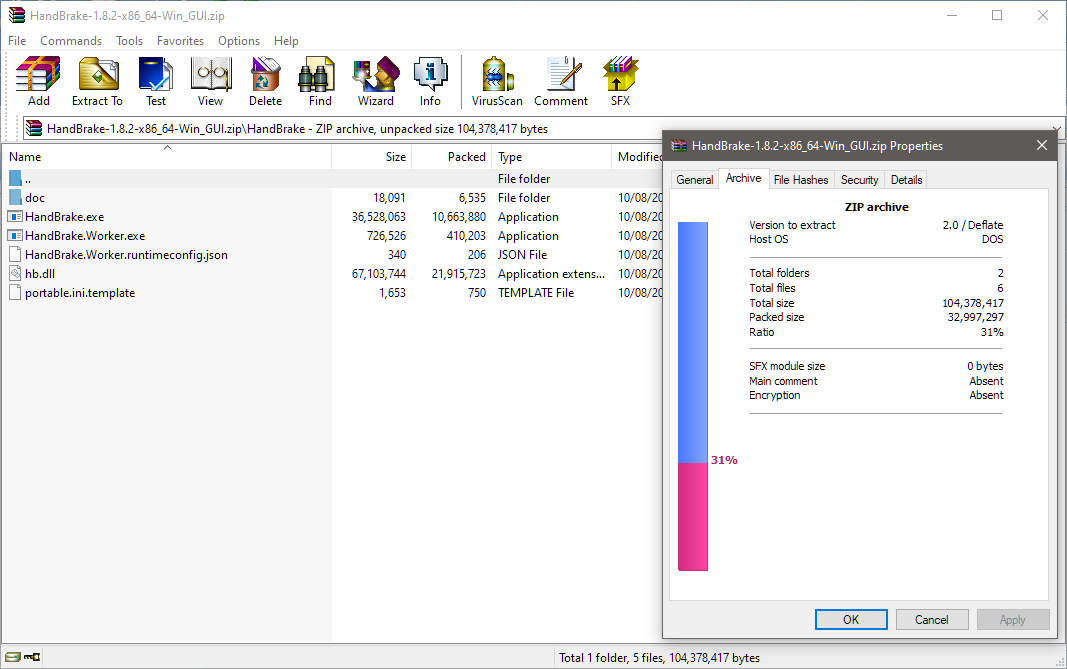The height and width of the screenshot is (669, 1067).
Task: Select the HandBrake.Worker.runtimeconfig.json file name
Action: (x=127, y=255)
